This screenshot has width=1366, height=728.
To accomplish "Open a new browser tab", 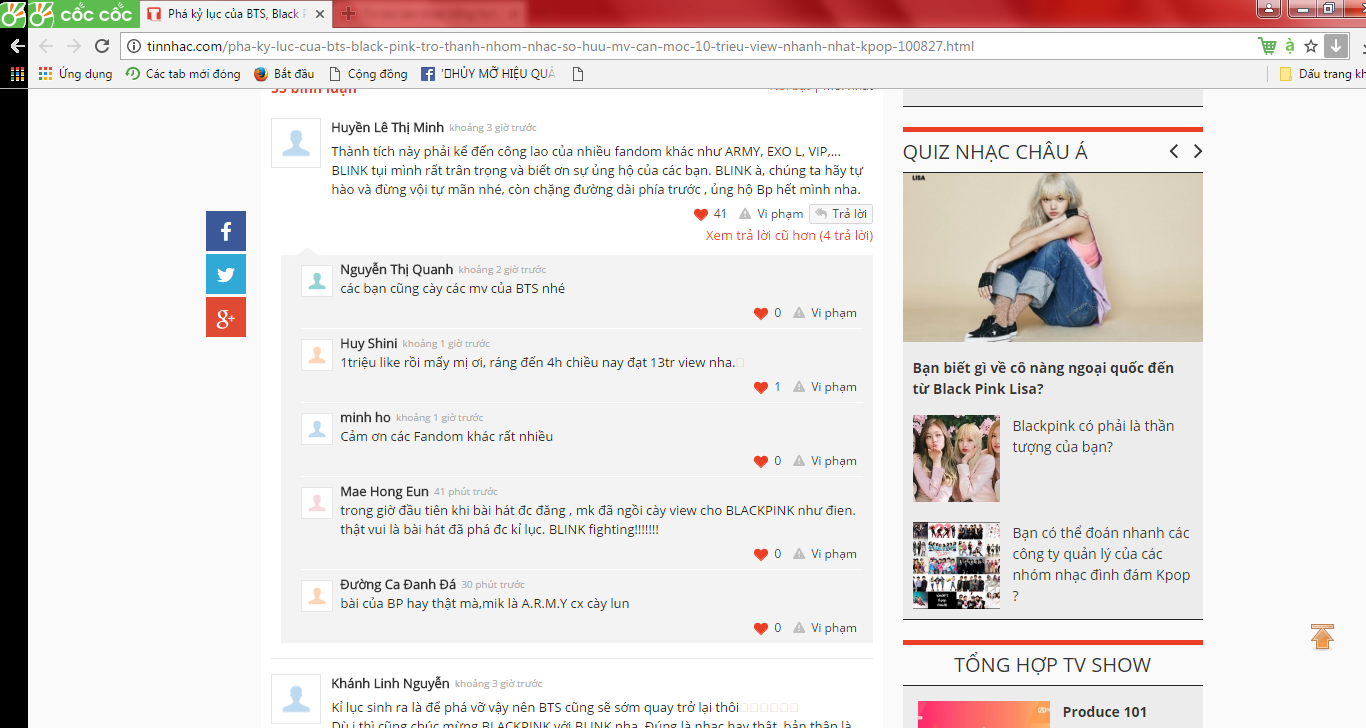I will click(x=348, y=13).
